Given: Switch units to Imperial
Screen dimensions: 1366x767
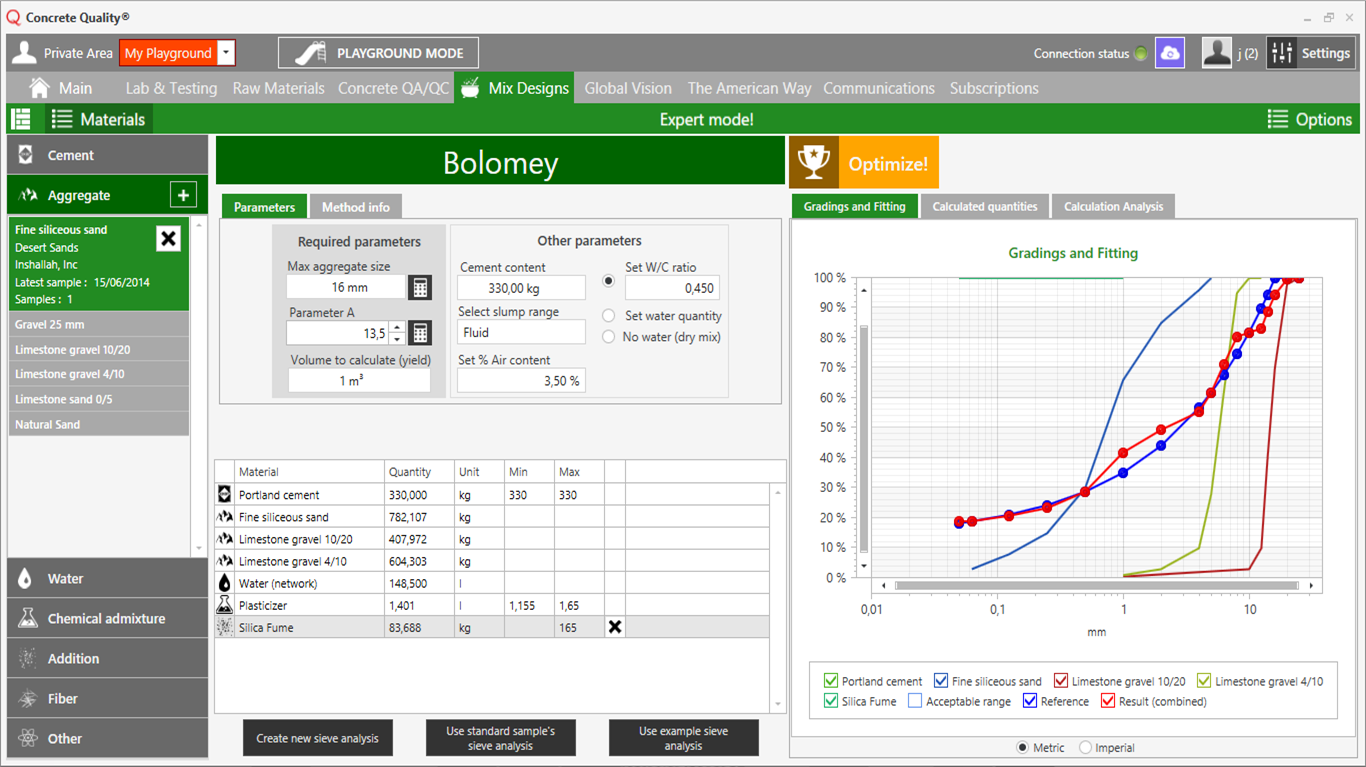Looking at the screenshot, I should coord(1085,747).
